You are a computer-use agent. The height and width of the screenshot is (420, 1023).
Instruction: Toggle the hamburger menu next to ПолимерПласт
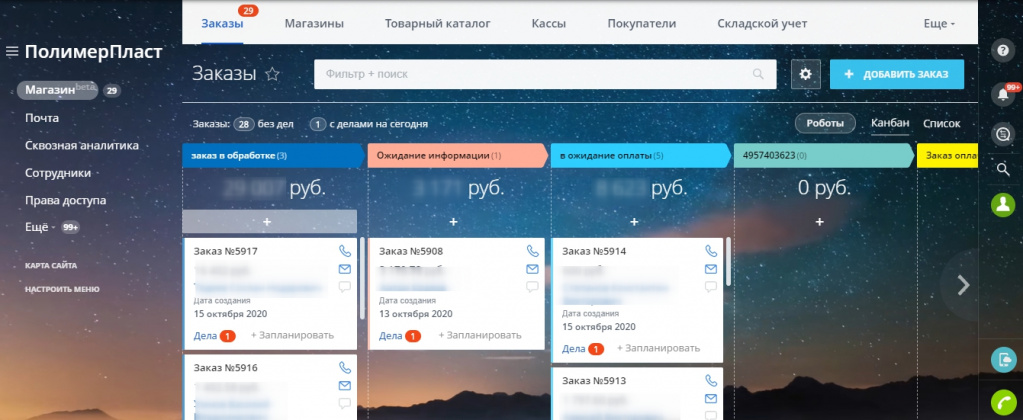click(x=11, y=52)
